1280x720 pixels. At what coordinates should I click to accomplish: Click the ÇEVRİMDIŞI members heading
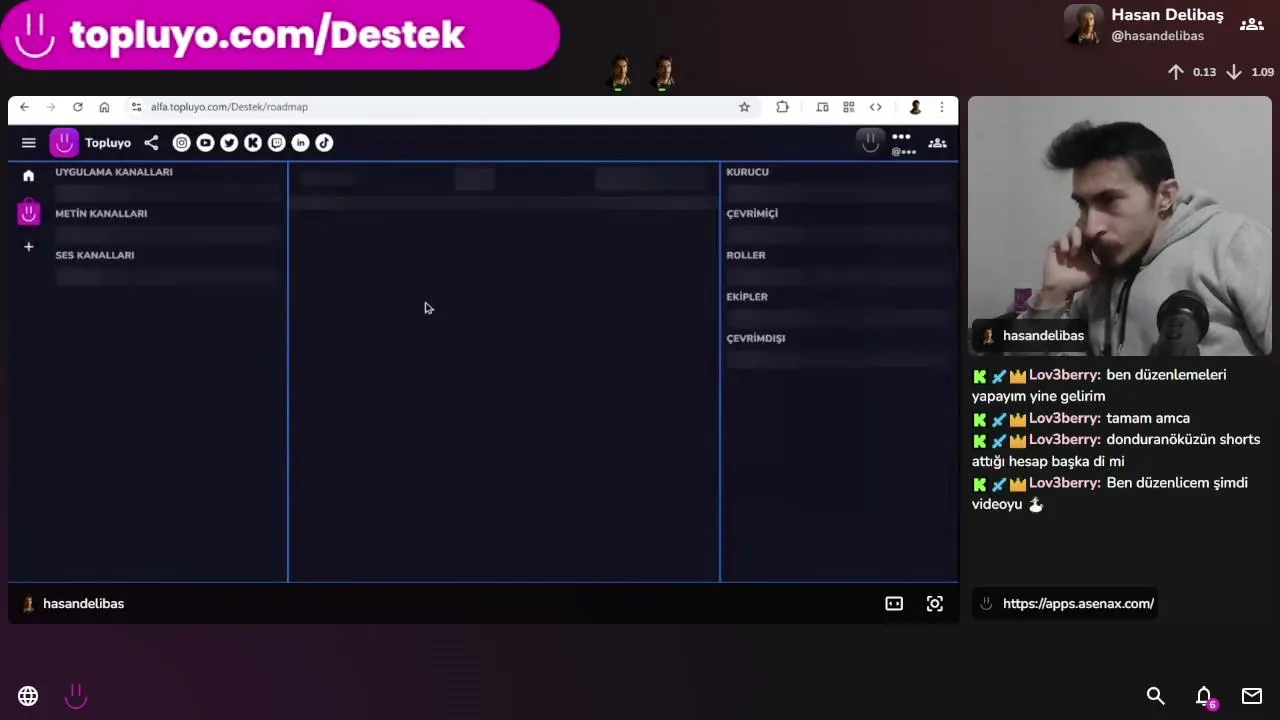point(756,338)
